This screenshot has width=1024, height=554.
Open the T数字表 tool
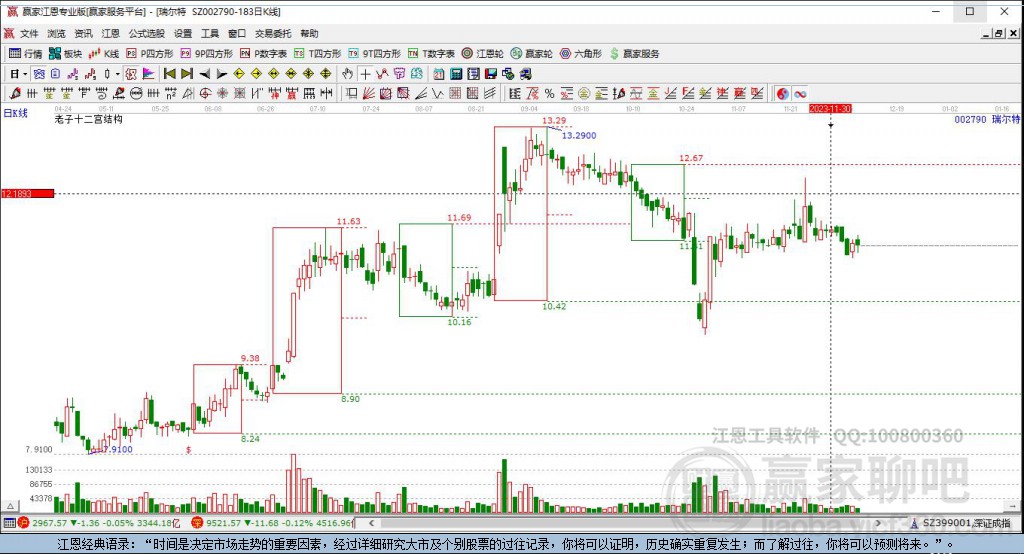pyautogui.click(x=431, y=54)
